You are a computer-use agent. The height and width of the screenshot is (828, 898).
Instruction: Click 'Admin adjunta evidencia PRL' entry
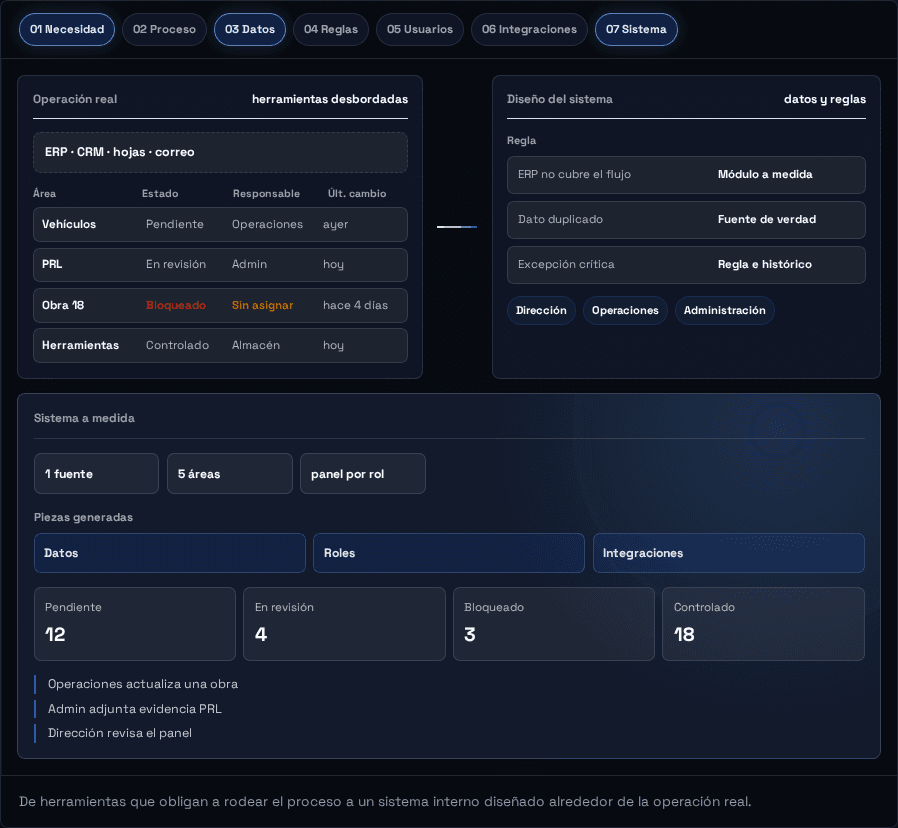(135, 709)
